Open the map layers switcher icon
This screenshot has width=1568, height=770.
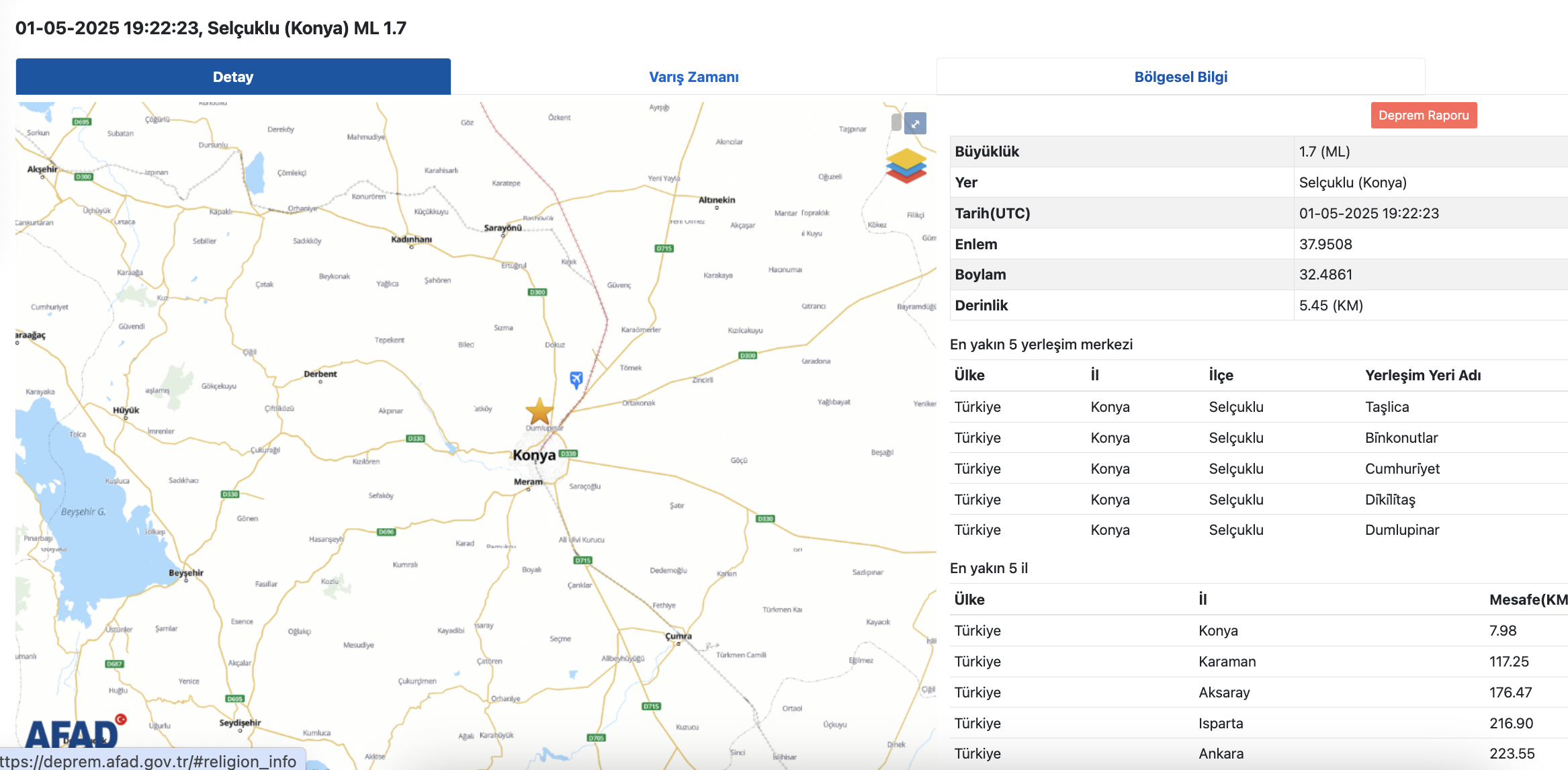pos(906,166)
